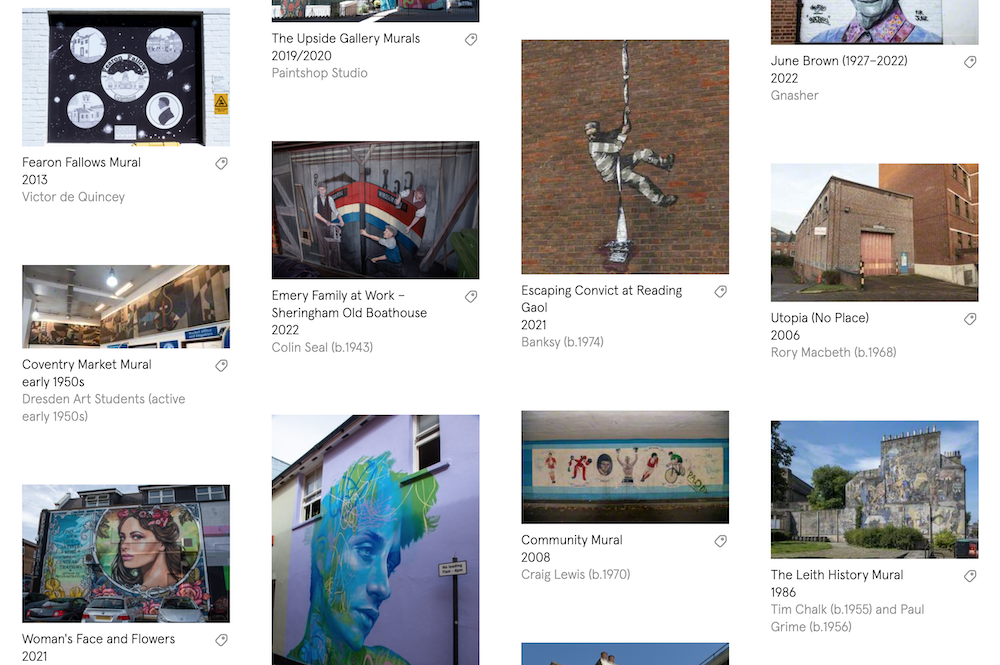1000x665 pixels.
Task: Open The Leith History Mural title link
Action: [x=837, y=575]
